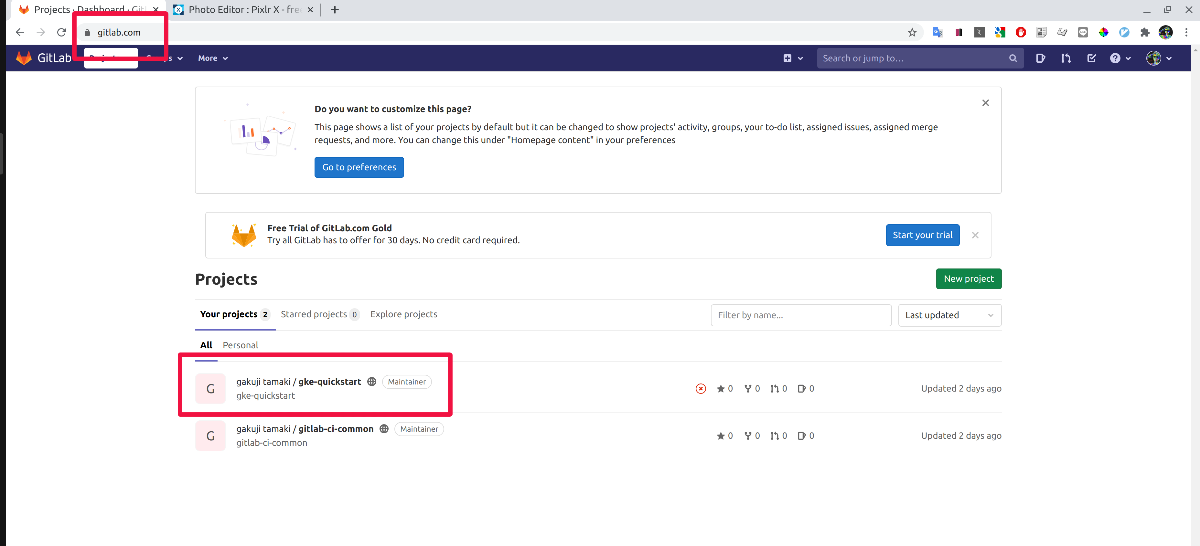Open the plus create-new dropdown in navbar
Screen dimensions: 1200x546
(x=793, y=58)
